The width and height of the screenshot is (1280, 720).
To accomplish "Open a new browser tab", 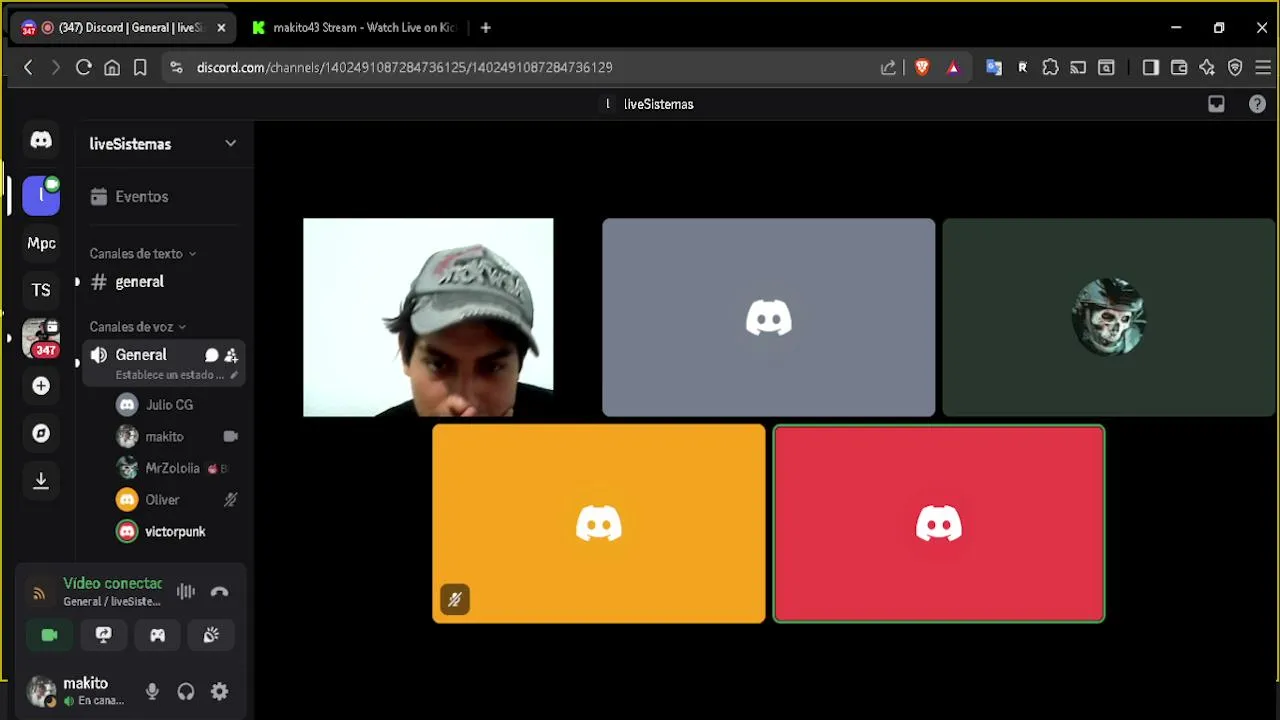I will (486, 28).
